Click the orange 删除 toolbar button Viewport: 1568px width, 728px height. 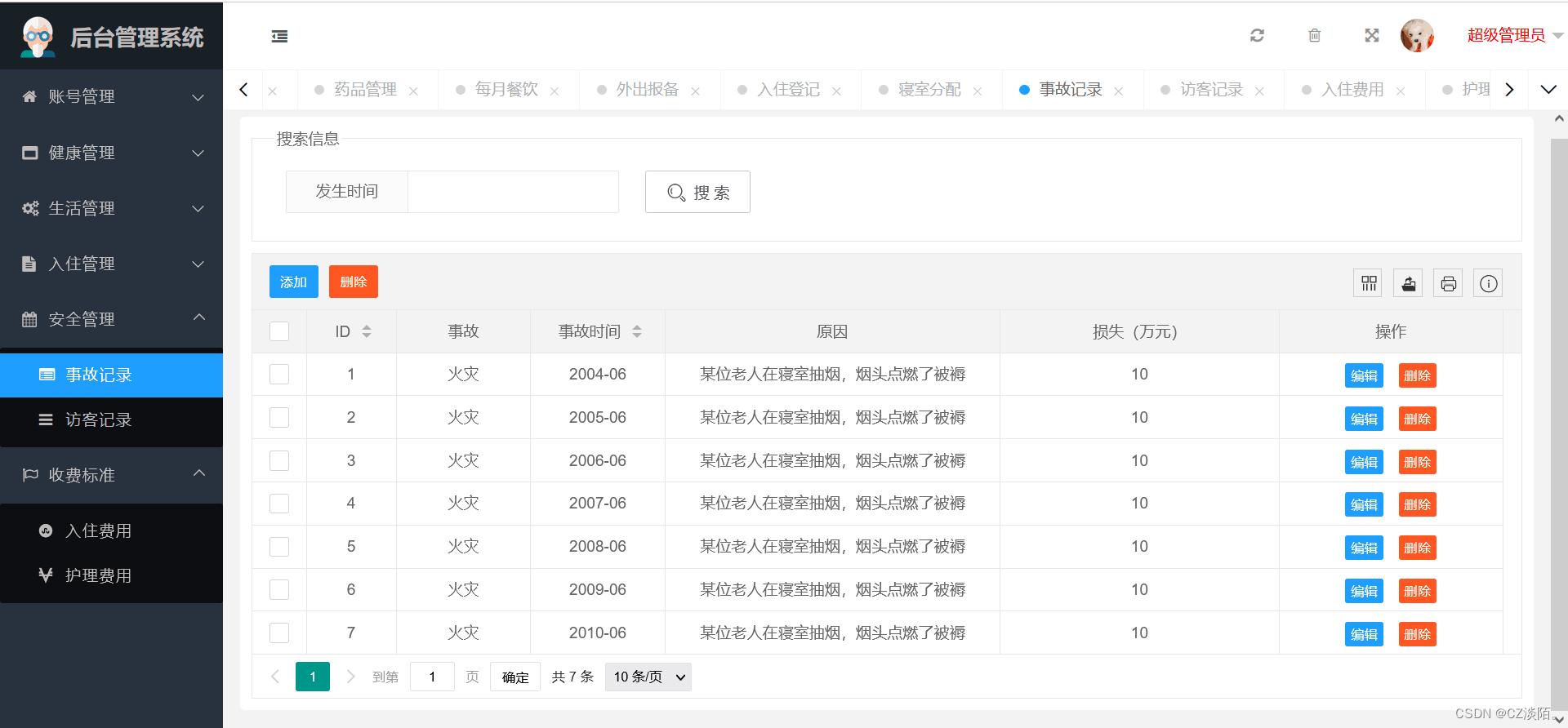pyautogui.click(x=354, y=282)
